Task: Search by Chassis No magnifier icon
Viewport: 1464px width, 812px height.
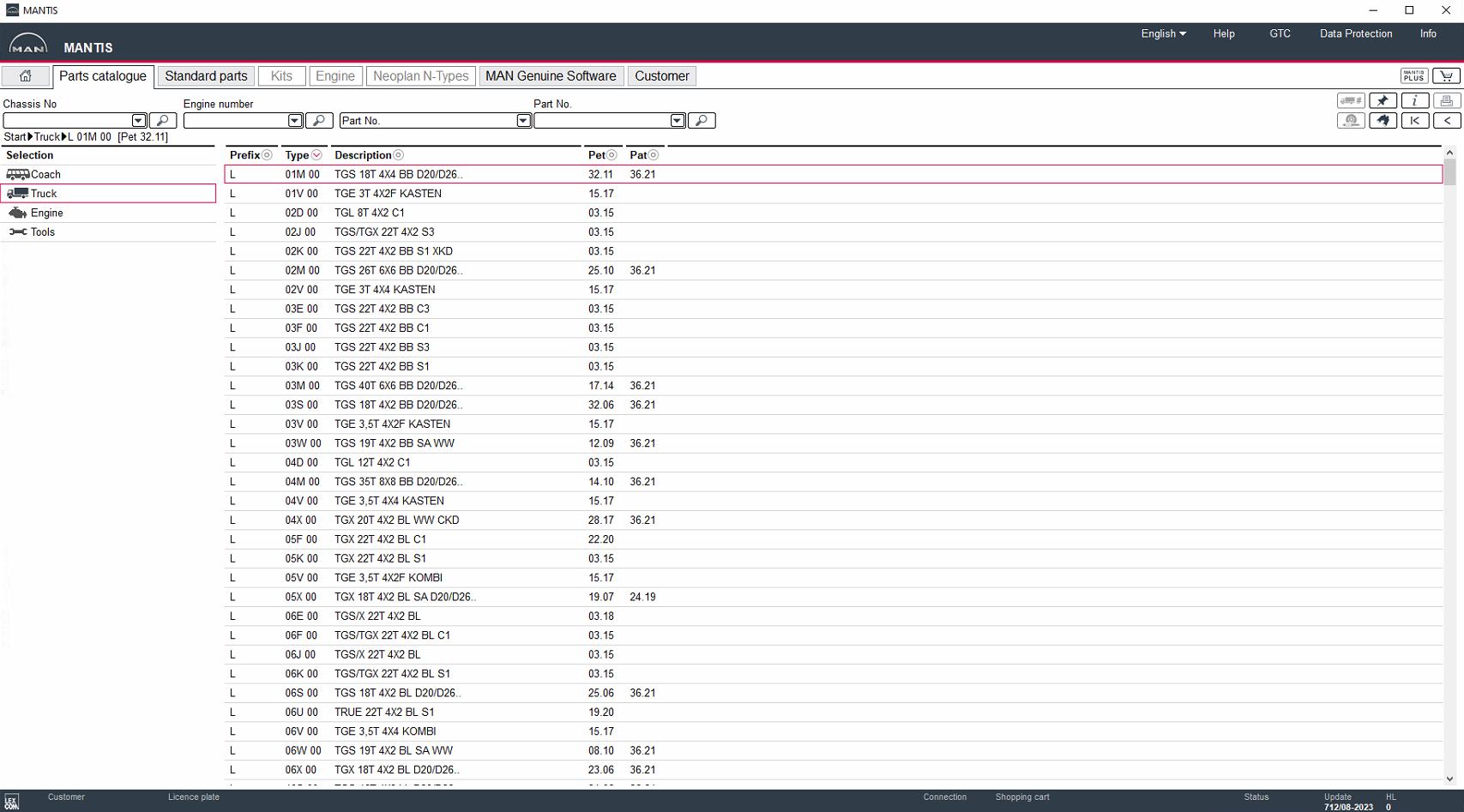Action: [x=163, y=121]
